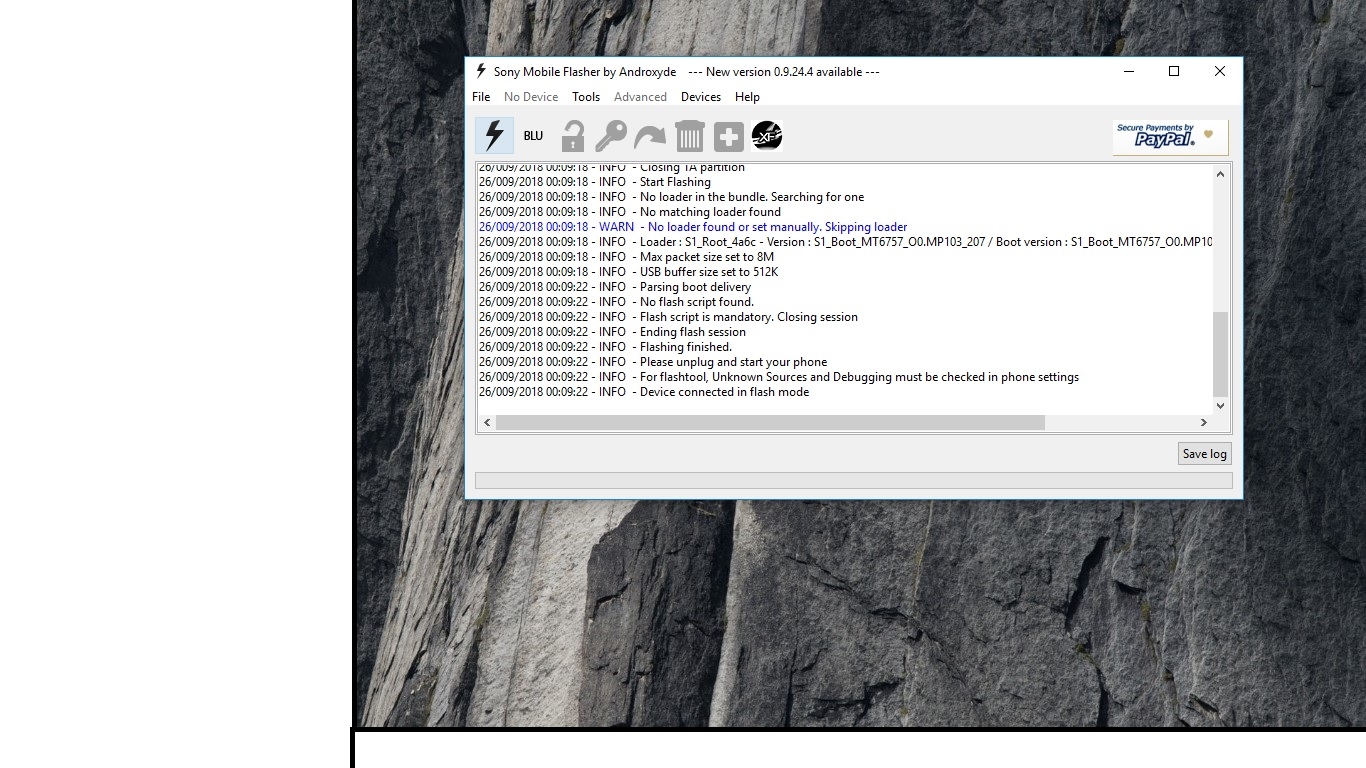The width and height of the screenshot is (1366, 768).
Task: Open the No Device menu
Action: point(531,97)
